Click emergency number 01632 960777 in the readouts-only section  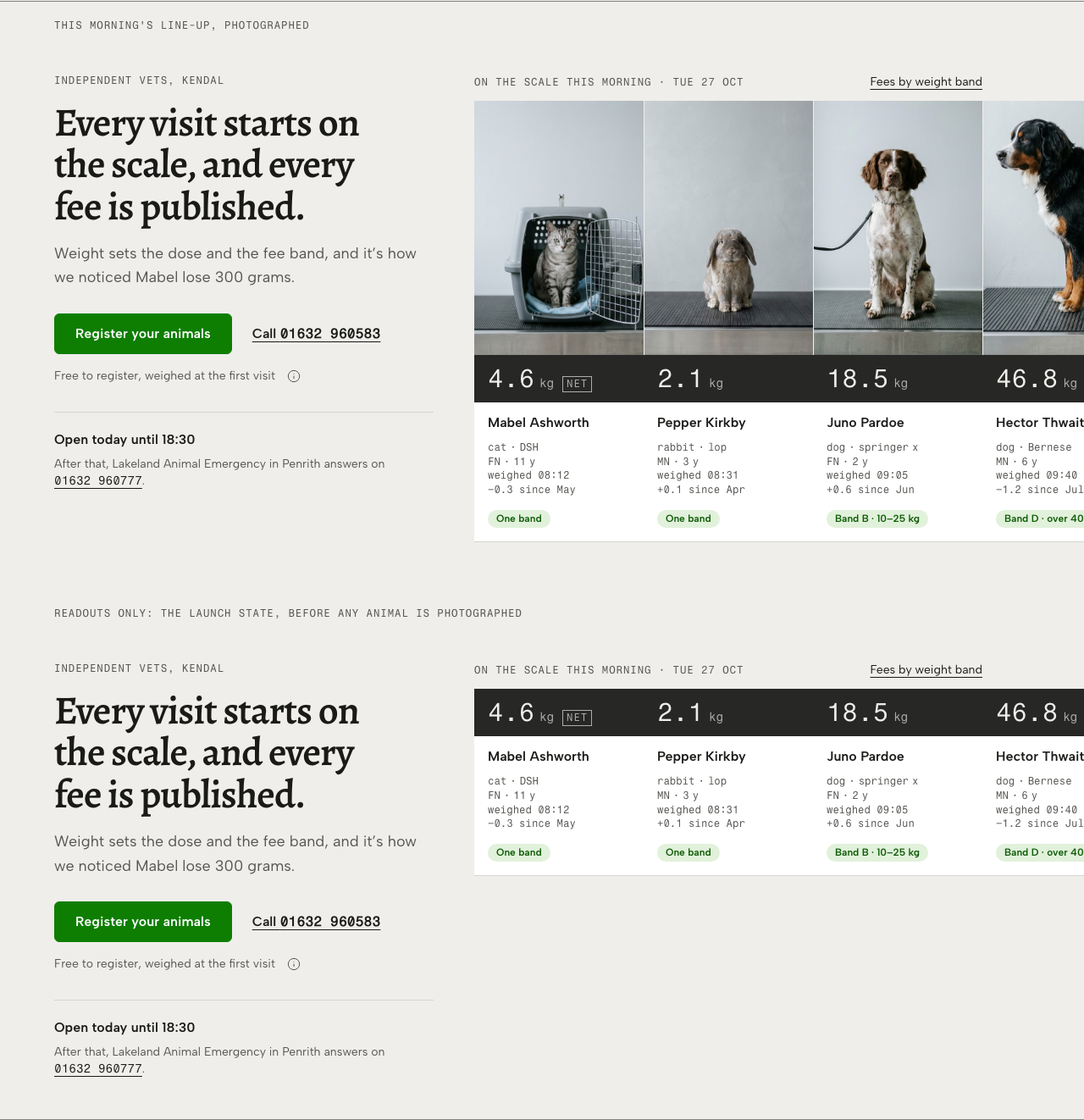click(98, 1069)
